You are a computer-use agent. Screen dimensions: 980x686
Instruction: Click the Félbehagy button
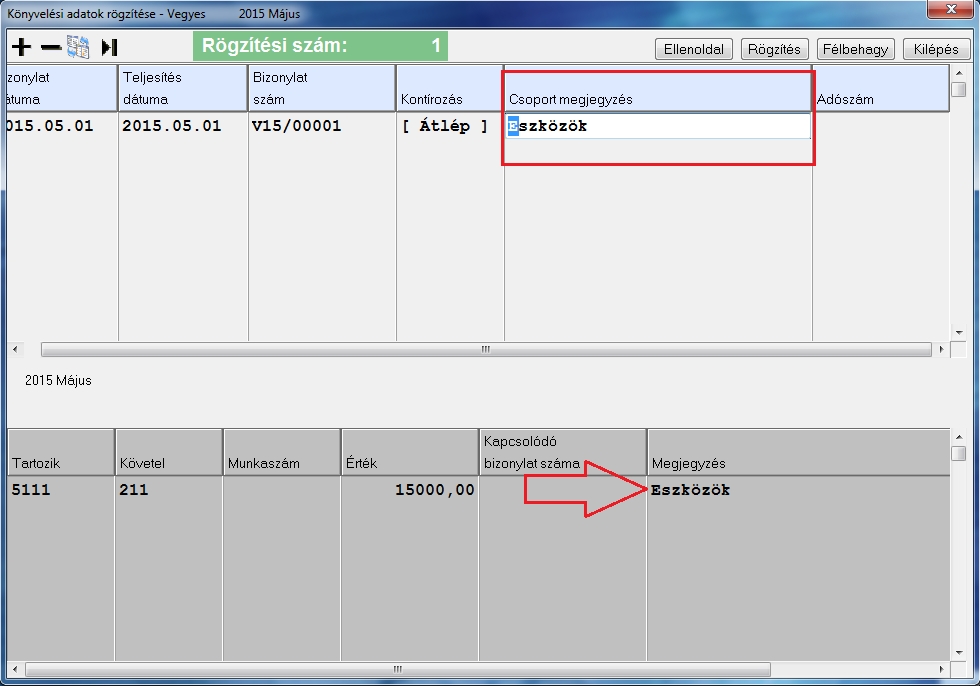click(856, 49)
